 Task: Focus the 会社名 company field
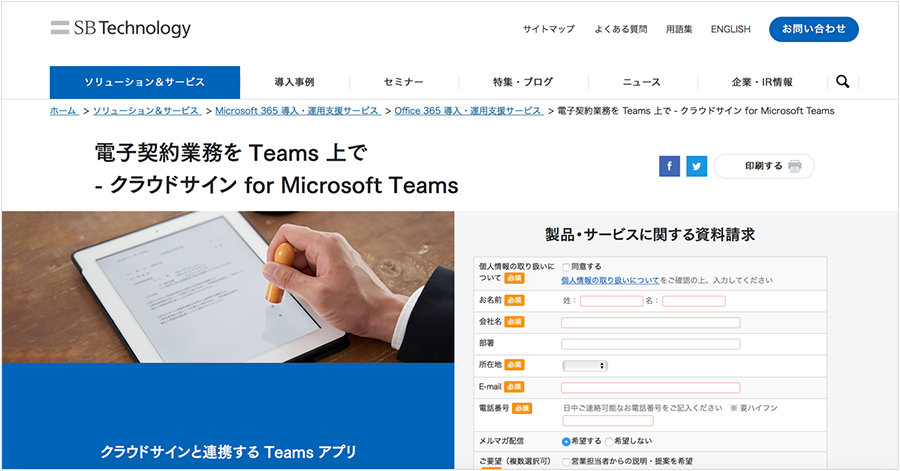click(650, 322)
